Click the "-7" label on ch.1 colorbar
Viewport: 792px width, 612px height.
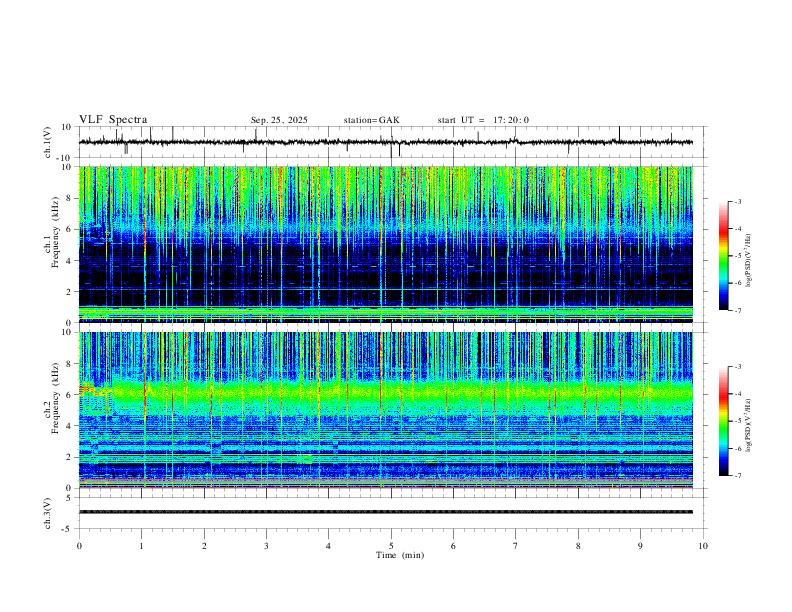click(x=738, y=311)
